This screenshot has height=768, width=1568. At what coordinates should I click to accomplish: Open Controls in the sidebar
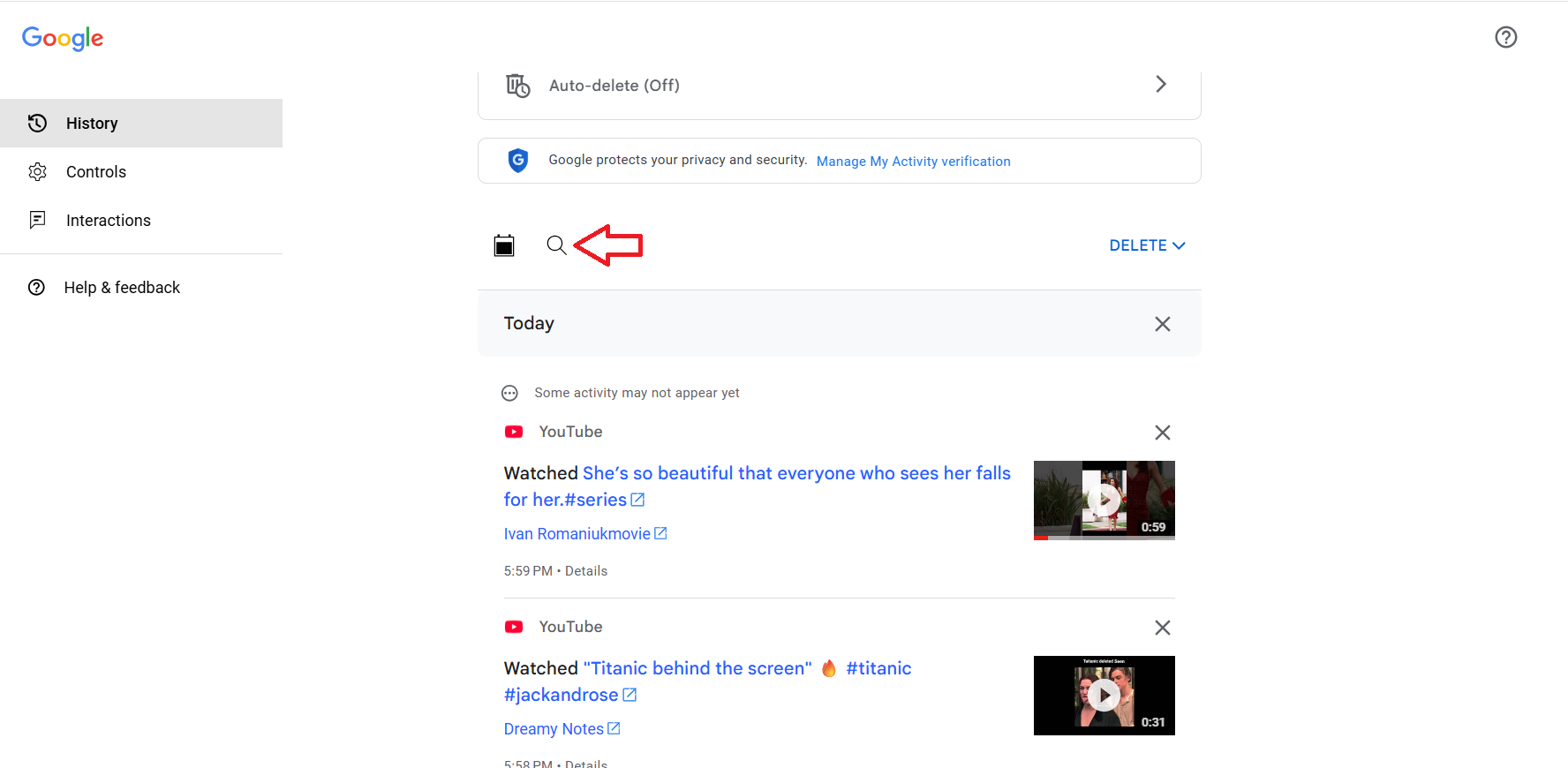point(141,172)
